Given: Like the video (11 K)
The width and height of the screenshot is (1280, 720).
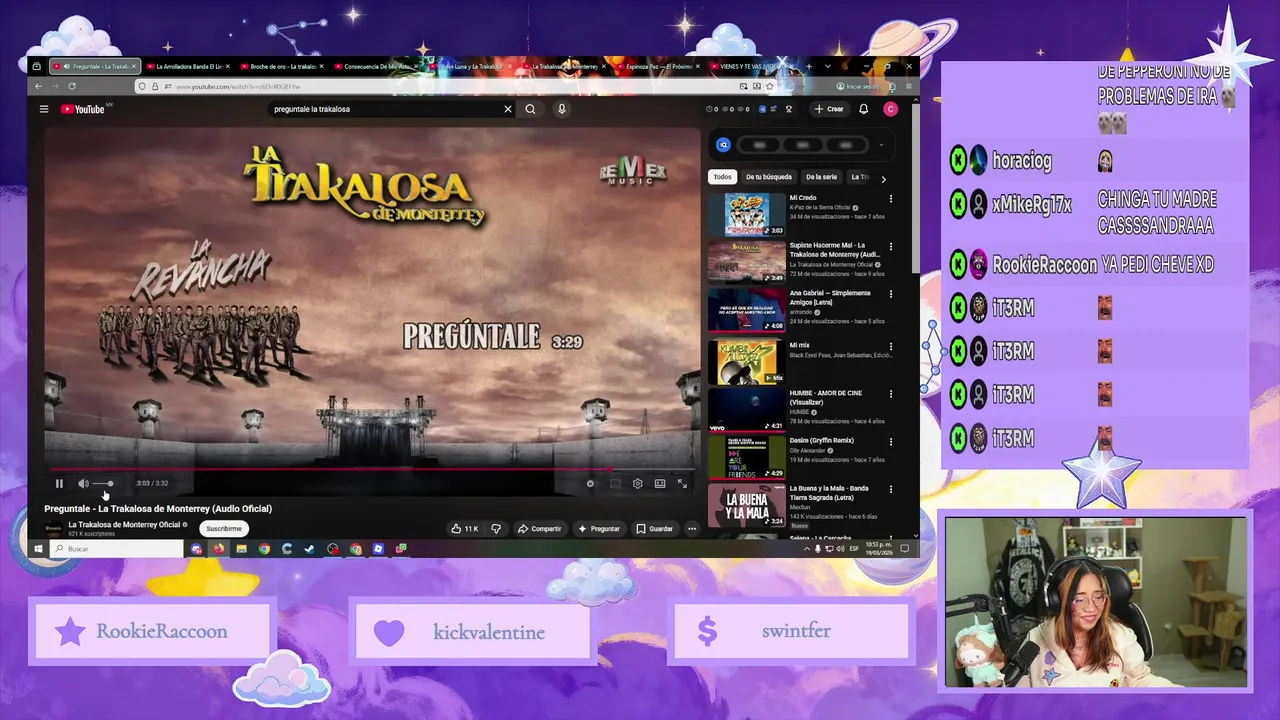Looking at the screenshot, I should [x=464, y=528].
